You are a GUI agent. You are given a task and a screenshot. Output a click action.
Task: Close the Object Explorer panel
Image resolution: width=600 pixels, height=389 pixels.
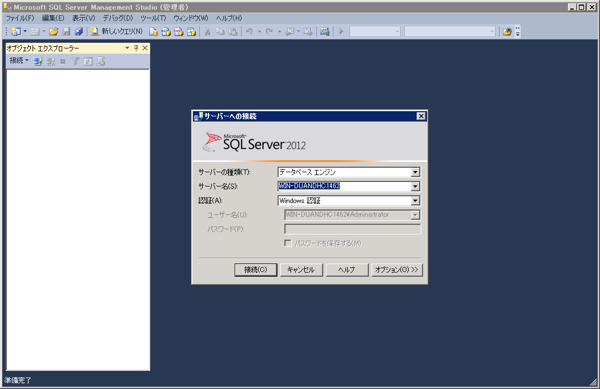[x=145, y=48]
